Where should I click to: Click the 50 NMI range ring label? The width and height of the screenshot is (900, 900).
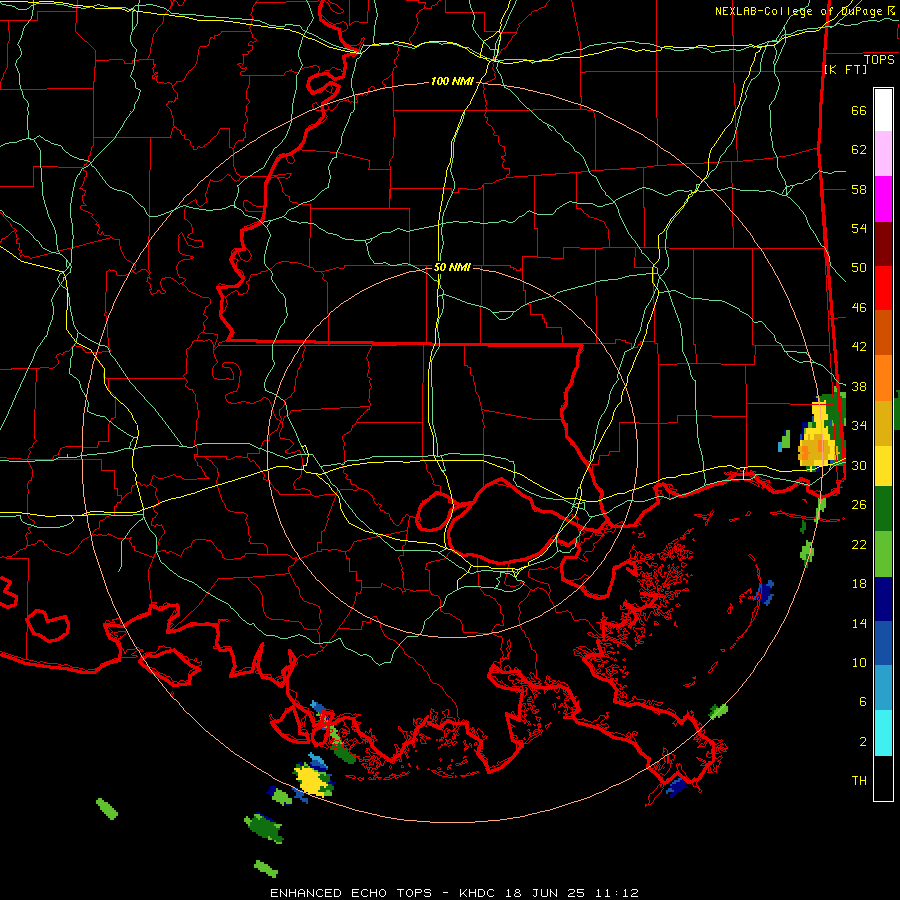click(452, 267)
